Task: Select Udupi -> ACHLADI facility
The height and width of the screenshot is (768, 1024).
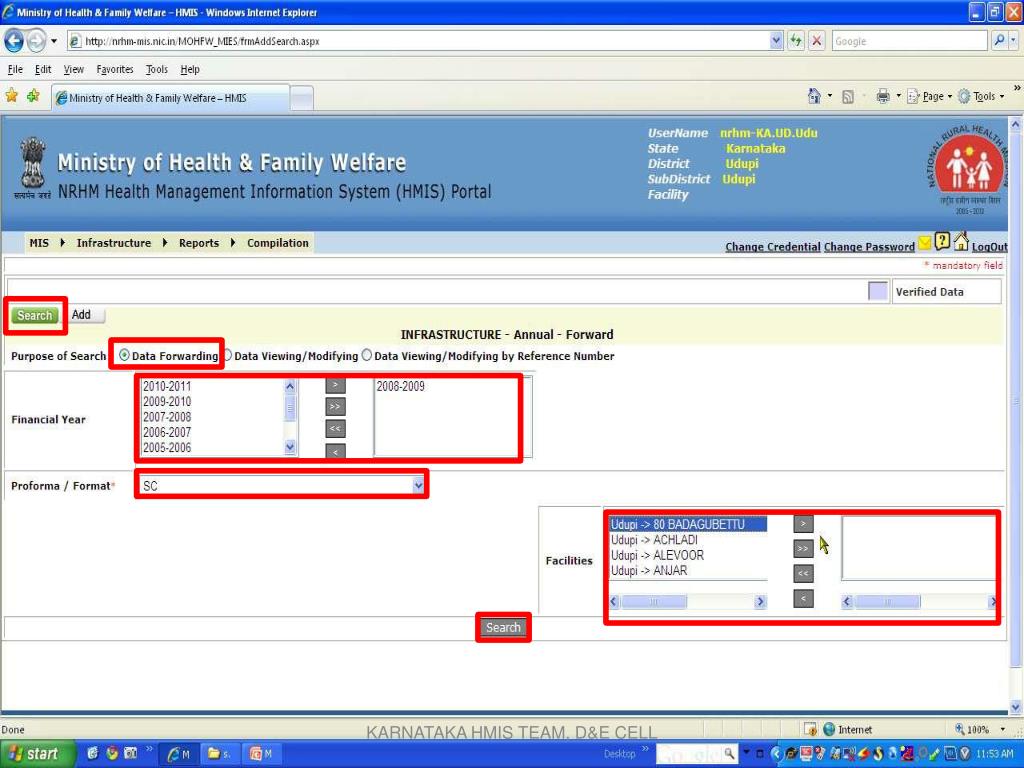Action: click(654, 539)
